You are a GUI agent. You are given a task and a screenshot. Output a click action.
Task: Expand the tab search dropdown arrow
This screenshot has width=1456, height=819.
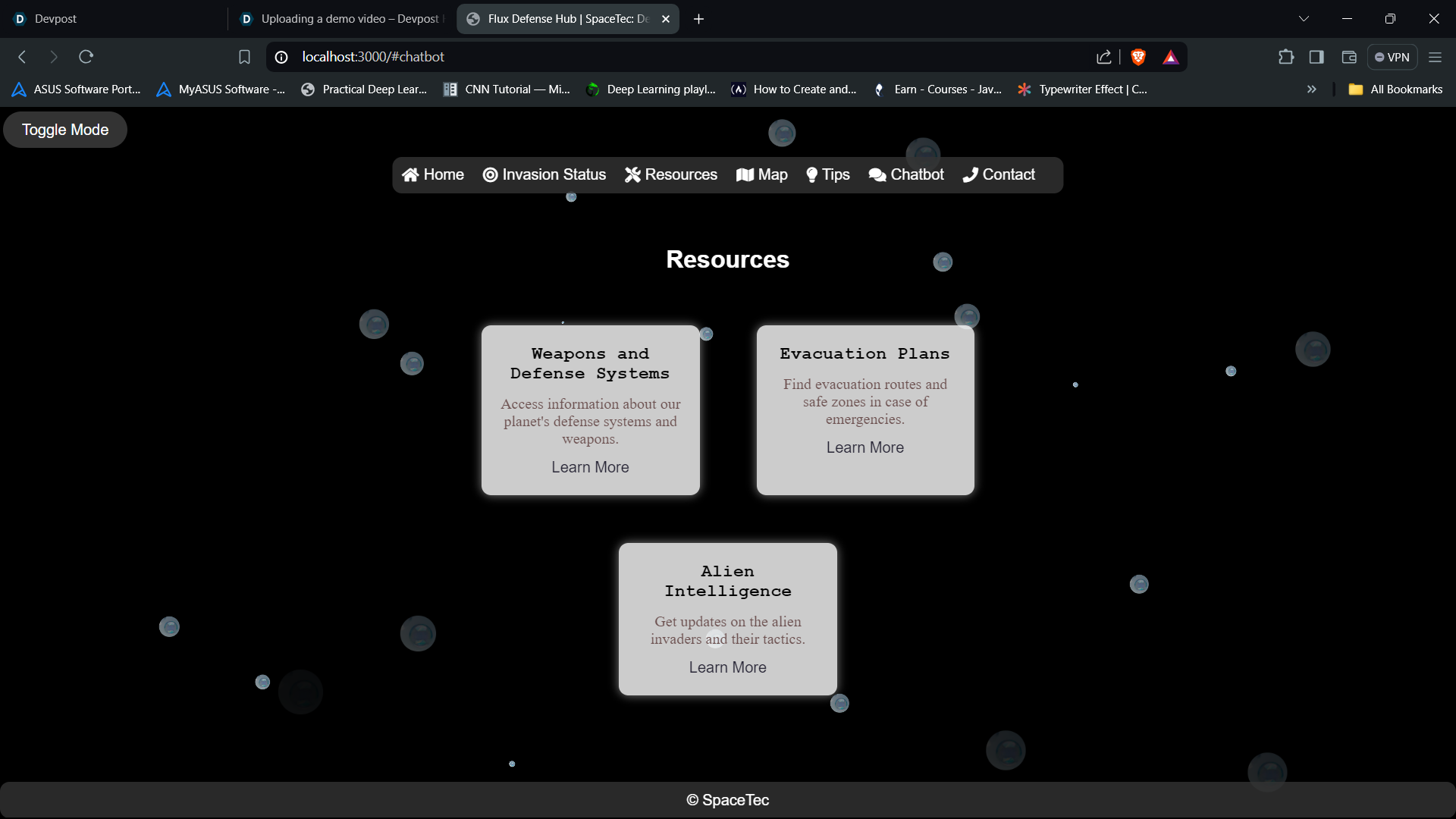click(1304, 19)
